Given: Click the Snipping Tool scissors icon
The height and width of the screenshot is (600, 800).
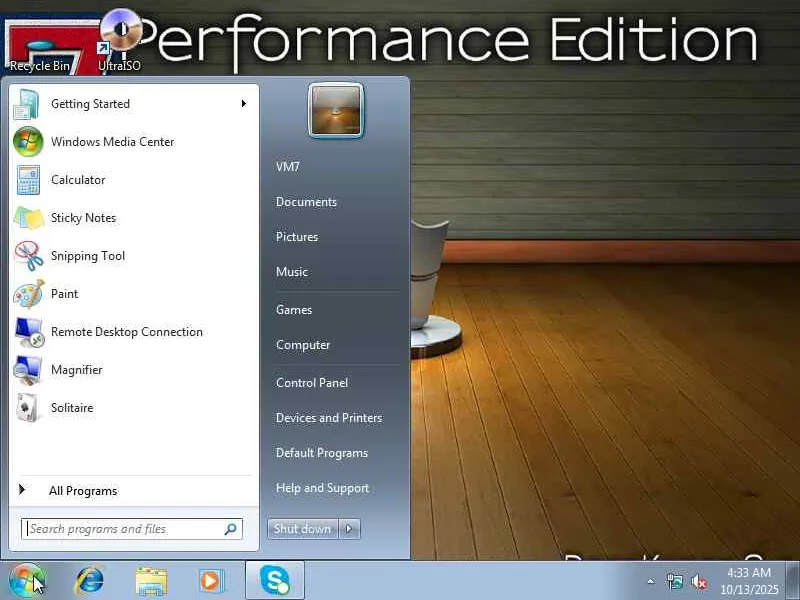Looking at the screenshot, I should (28, 256).
